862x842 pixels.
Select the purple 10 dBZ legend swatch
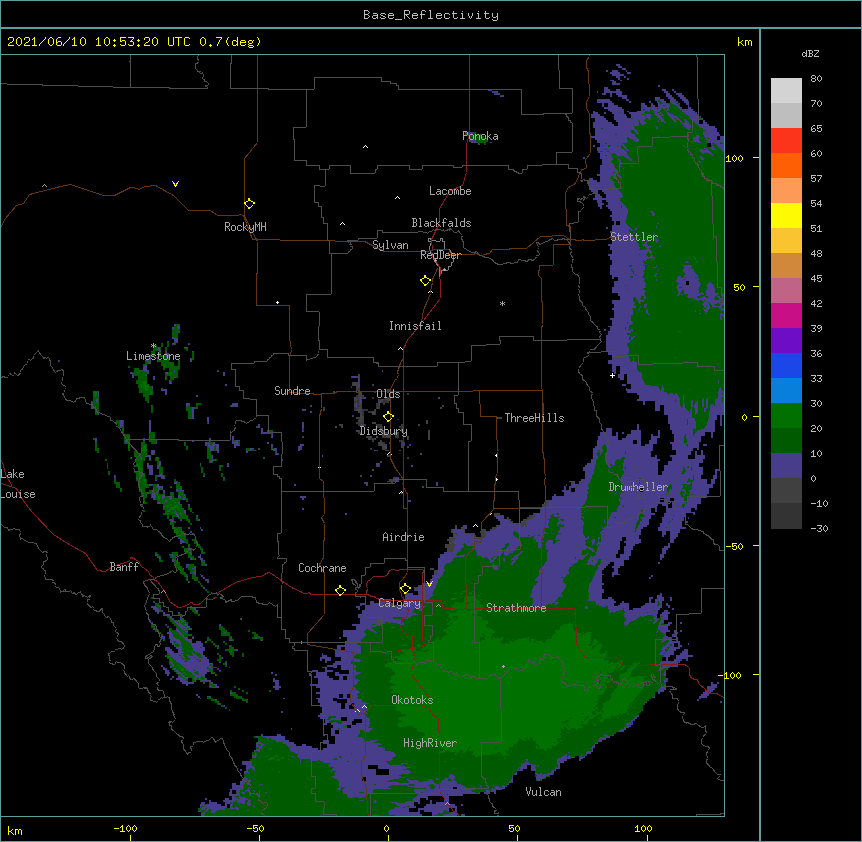[x=786, y=466]
